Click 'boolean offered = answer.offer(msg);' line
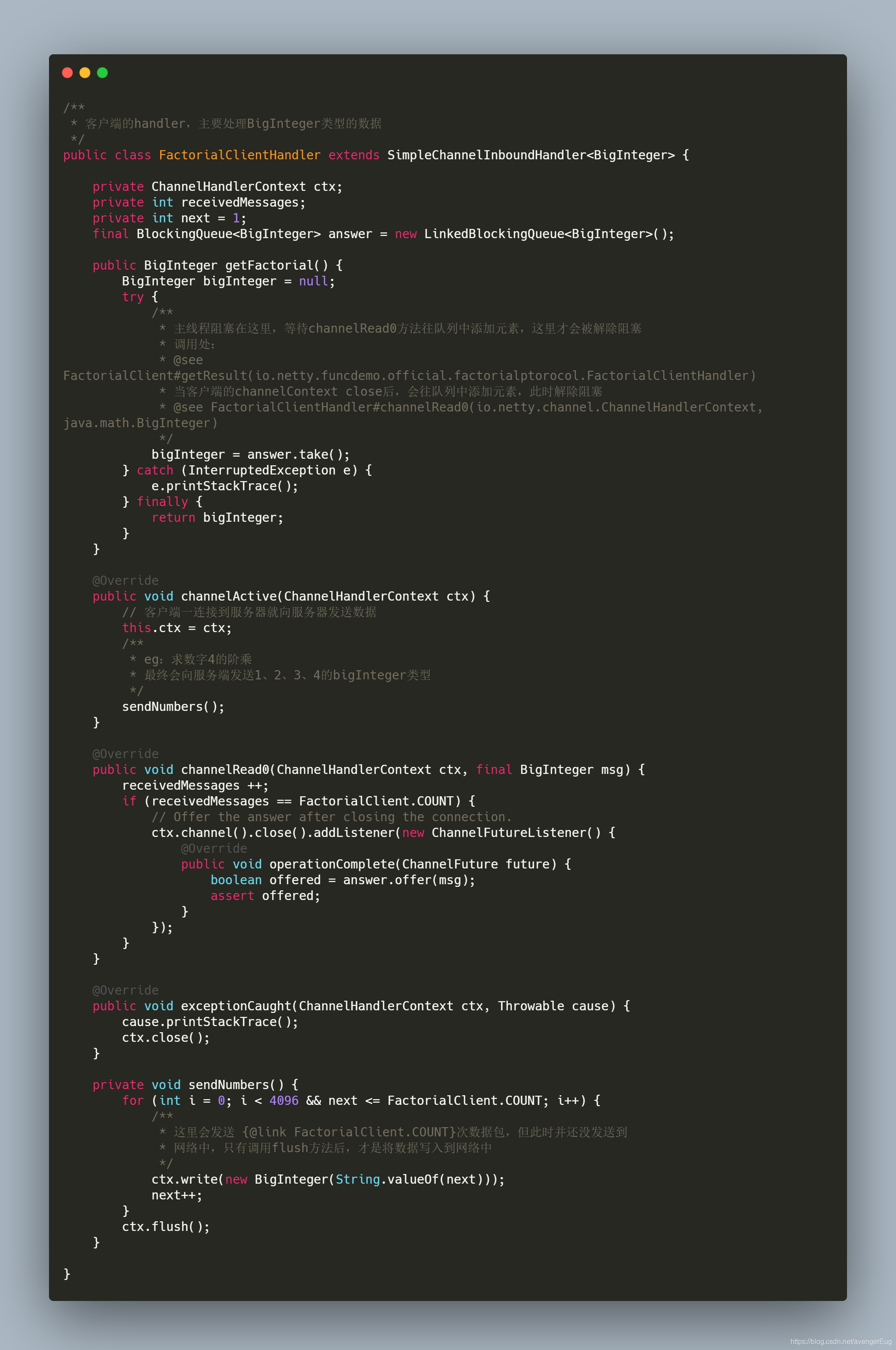This screenshot has height=1350, width=896. [x=342, y=880]
